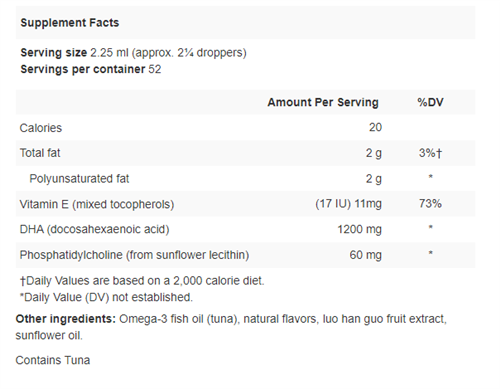
Task: Click the %DV column header
Action: [x=430, y=102]
